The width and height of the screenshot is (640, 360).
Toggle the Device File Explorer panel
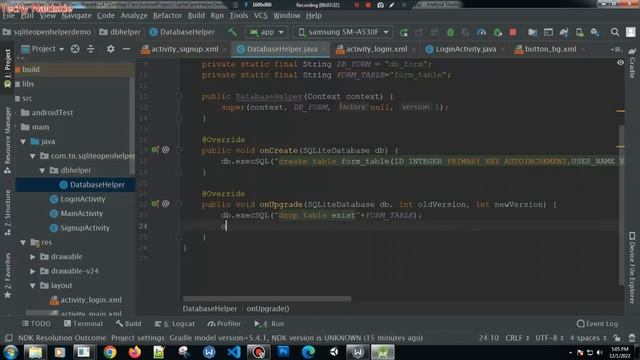pyautogui.click(x=632, y=267)
